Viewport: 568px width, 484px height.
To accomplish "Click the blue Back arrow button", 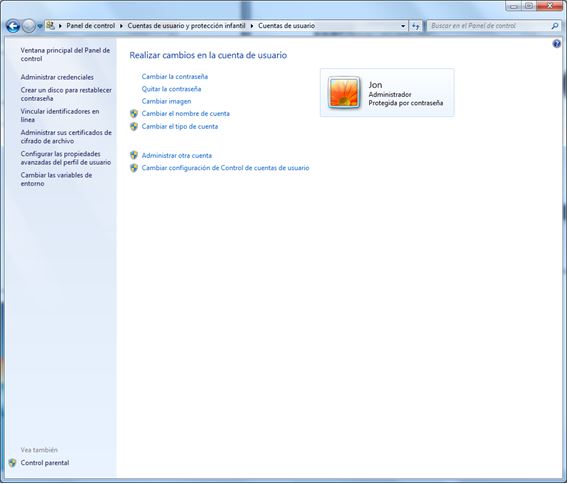I will click(13, 26).
